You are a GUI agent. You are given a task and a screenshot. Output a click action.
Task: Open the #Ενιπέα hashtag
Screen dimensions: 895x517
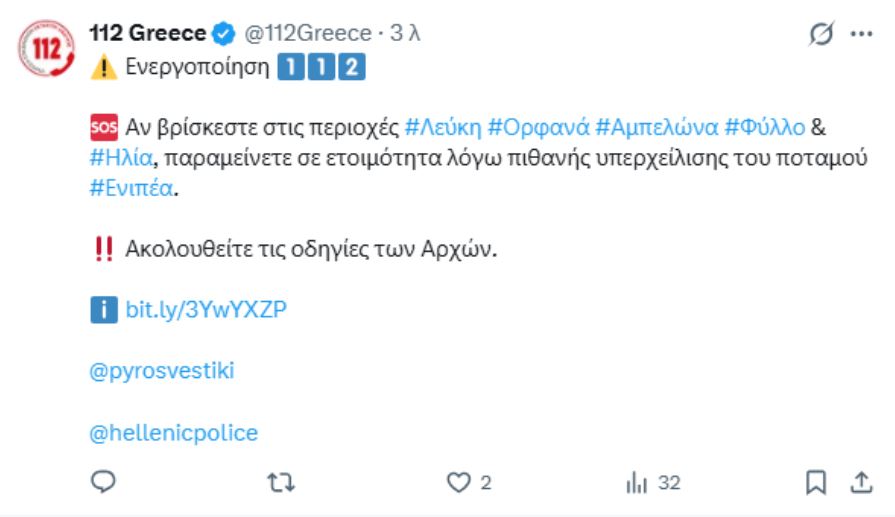pyautogui.click(x=131, y=187)
